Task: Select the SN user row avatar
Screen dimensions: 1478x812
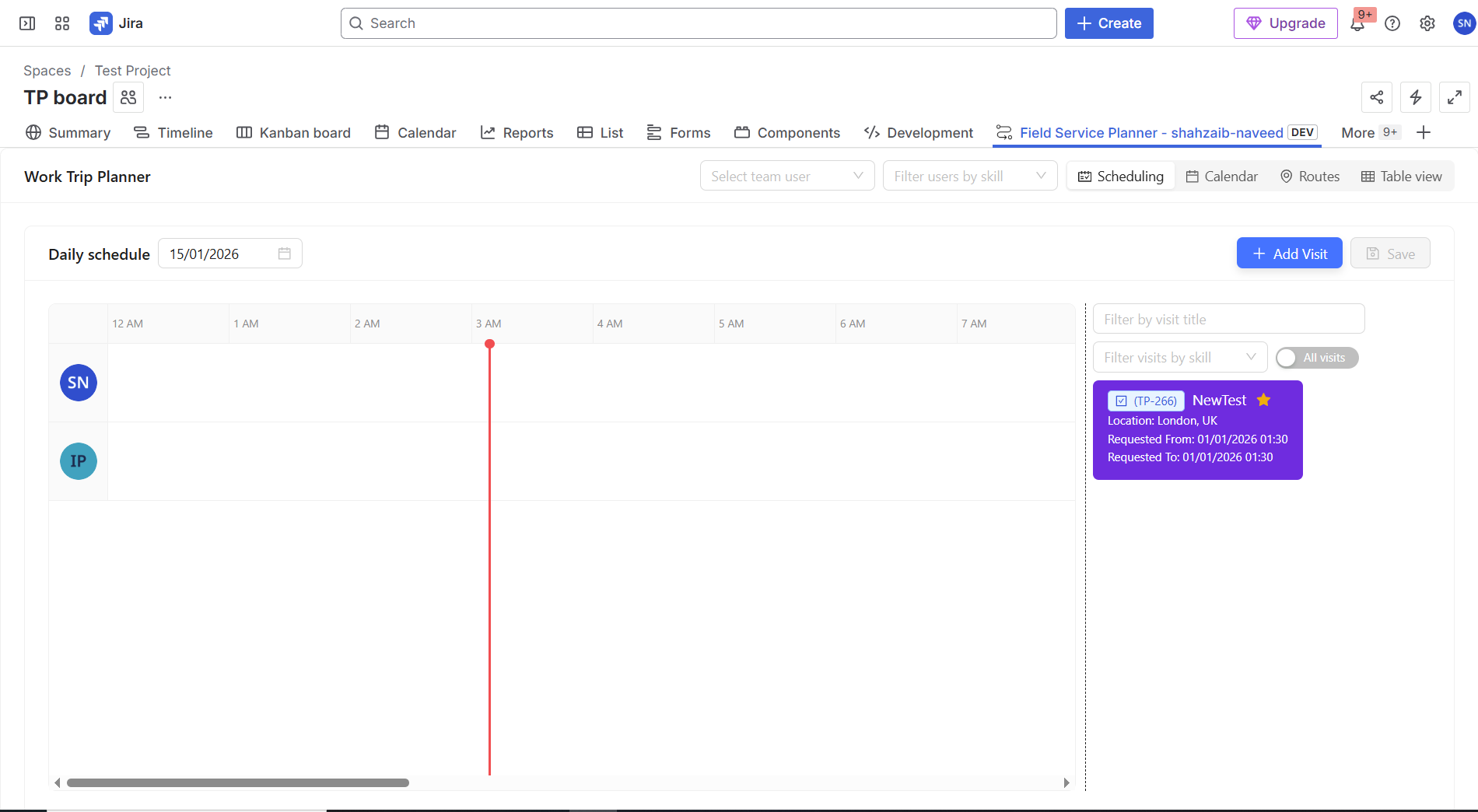Action: coord(79,383)
